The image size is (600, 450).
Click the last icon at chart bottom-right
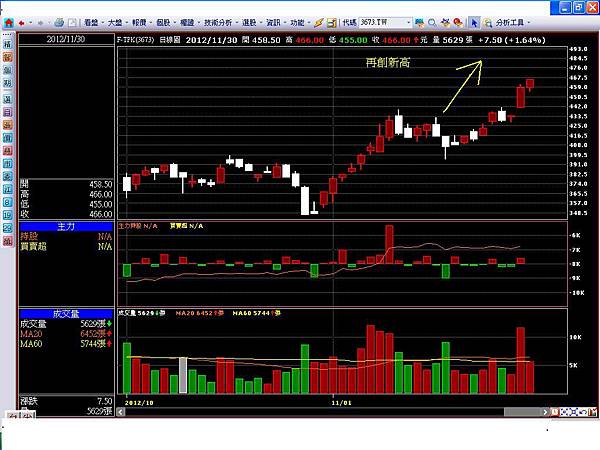pyautogui.click(x=593, y=412)
